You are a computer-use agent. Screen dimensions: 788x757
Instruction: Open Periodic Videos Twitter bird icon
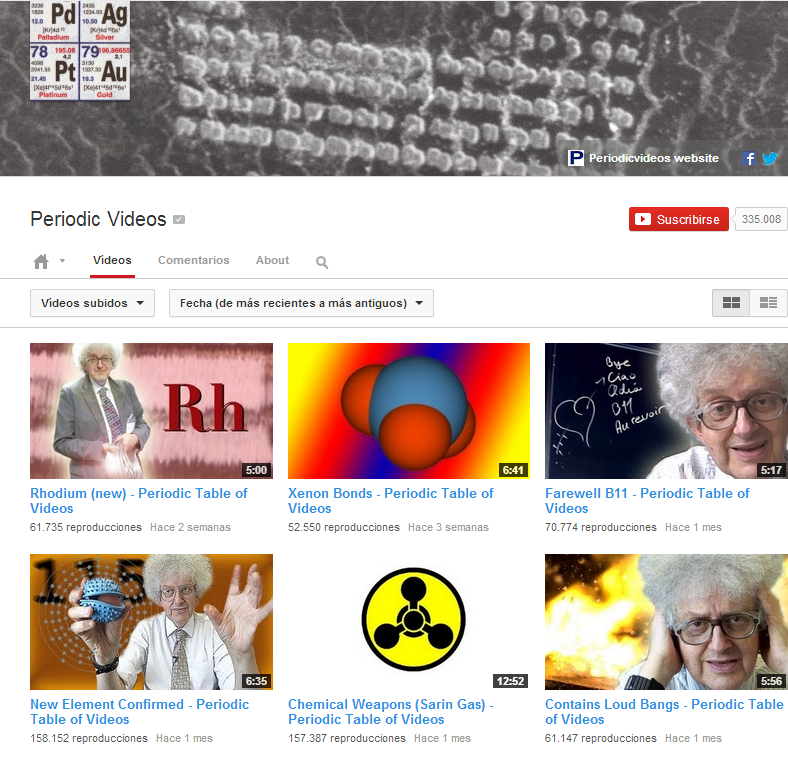[x=769, y=158]
